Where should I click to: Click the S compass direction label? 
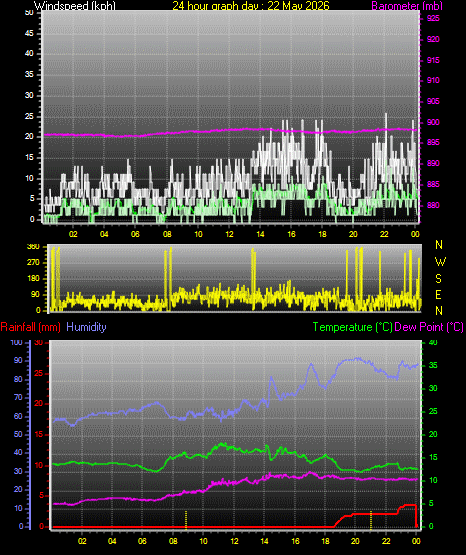(x=438, y=279)
